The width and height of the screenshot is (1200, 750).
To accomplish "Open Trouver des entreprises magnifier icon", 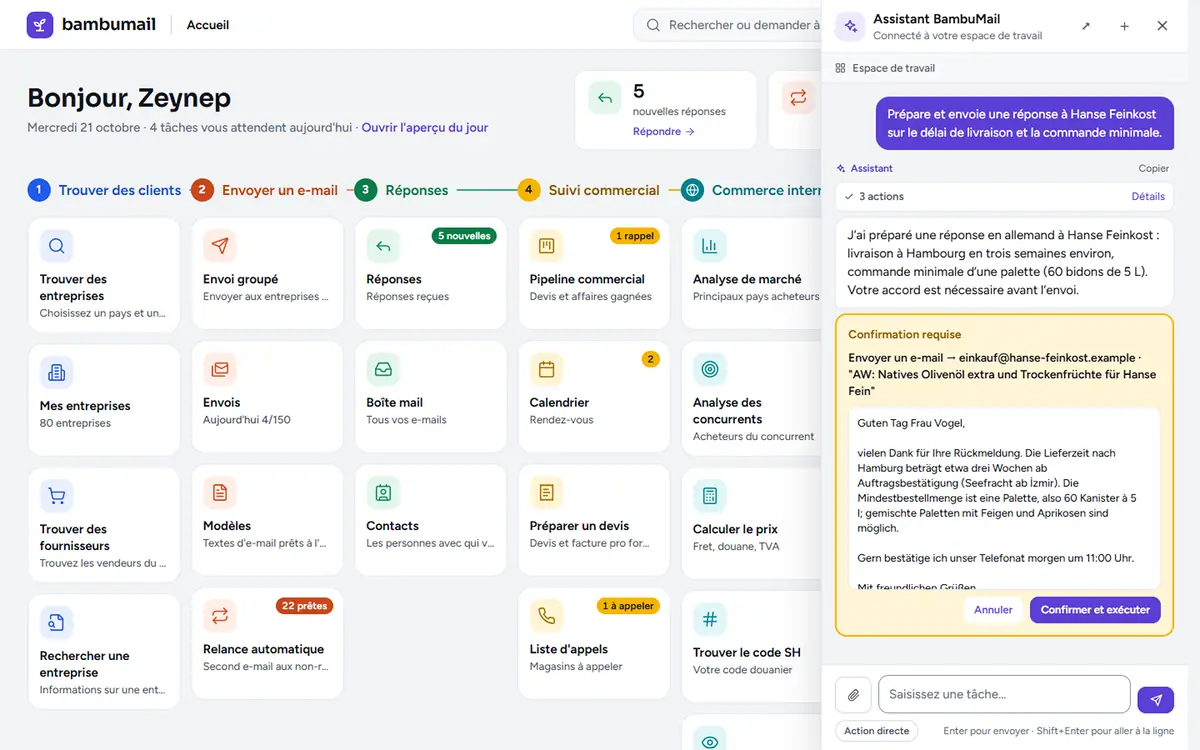I will (57, 245).
